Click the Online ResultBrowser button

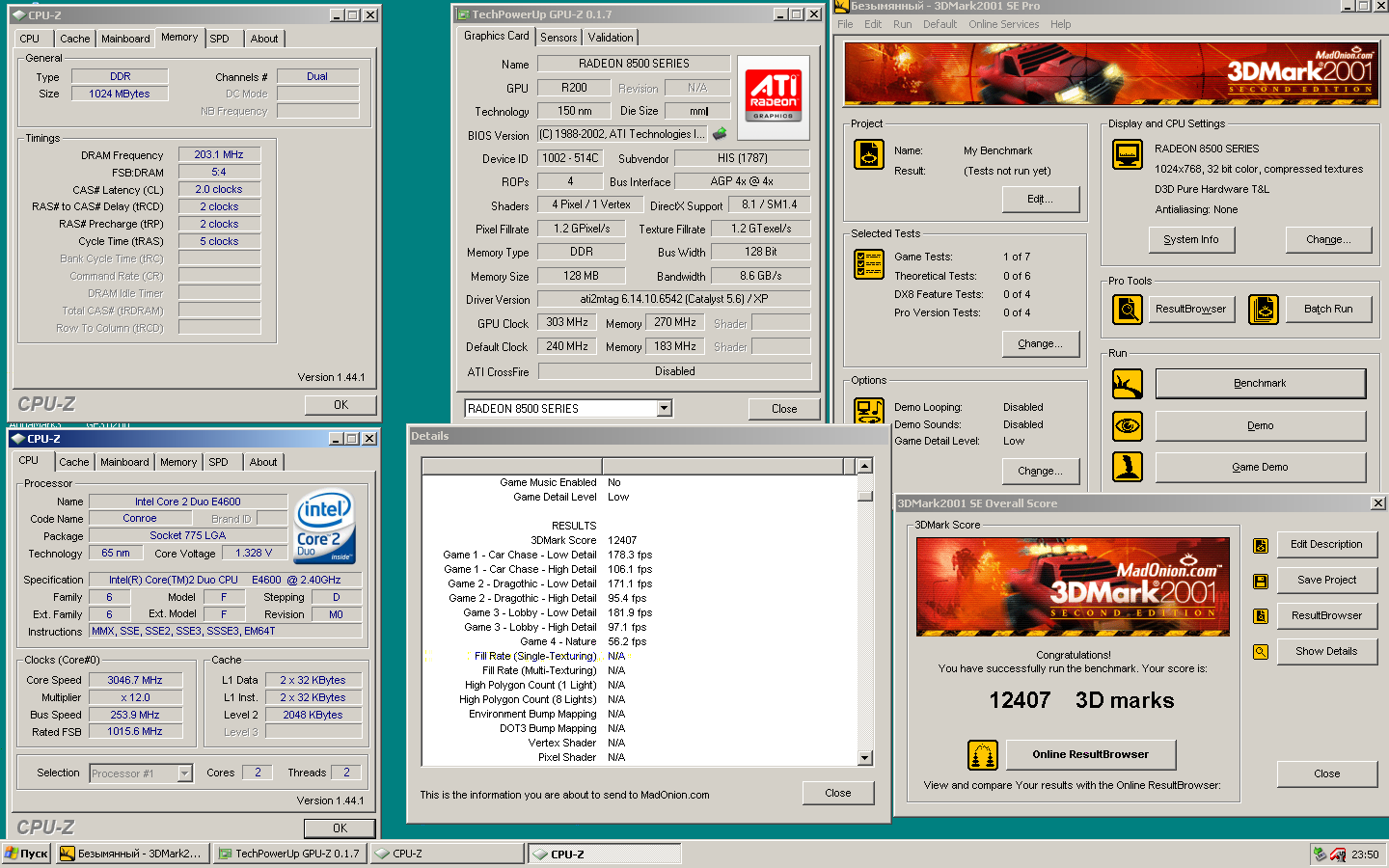1091,754
